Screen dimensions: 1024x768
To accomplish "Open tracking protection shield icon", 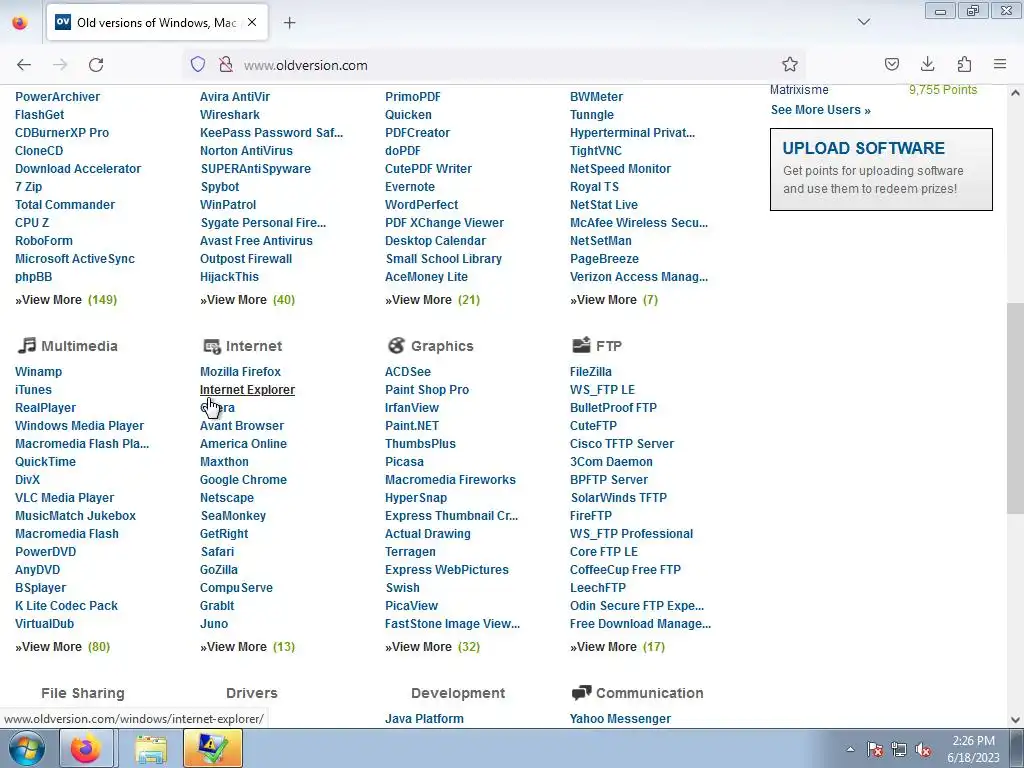I will (x=198, y=64).
